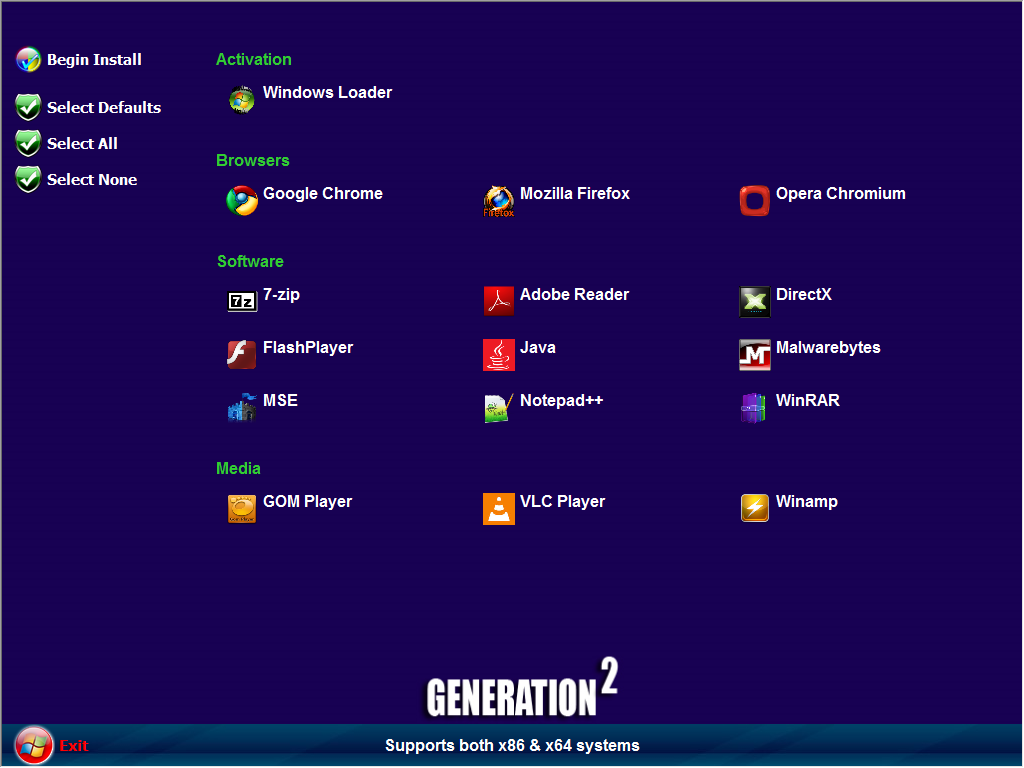This screenshot has height=768, width=1024.
Task: Choose the Opera Chromium icon
Action: click(x=754, y=200)
